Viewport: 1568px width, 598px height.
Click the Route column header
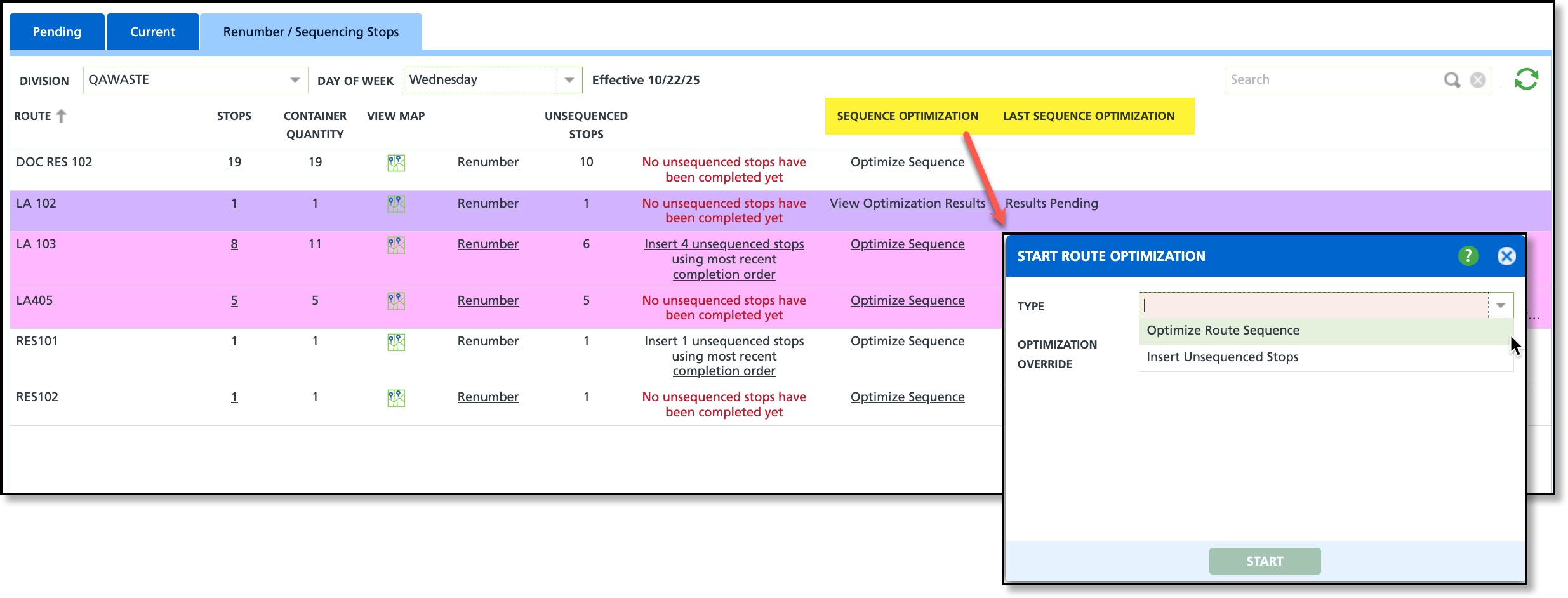pos(32,116)
